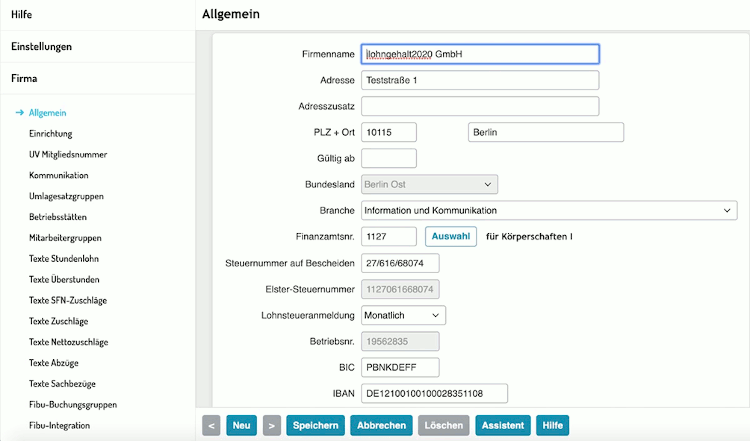Go to Kommunikation in the sidebar
This screenshot has height=441, width=750.
pos(59,175)
